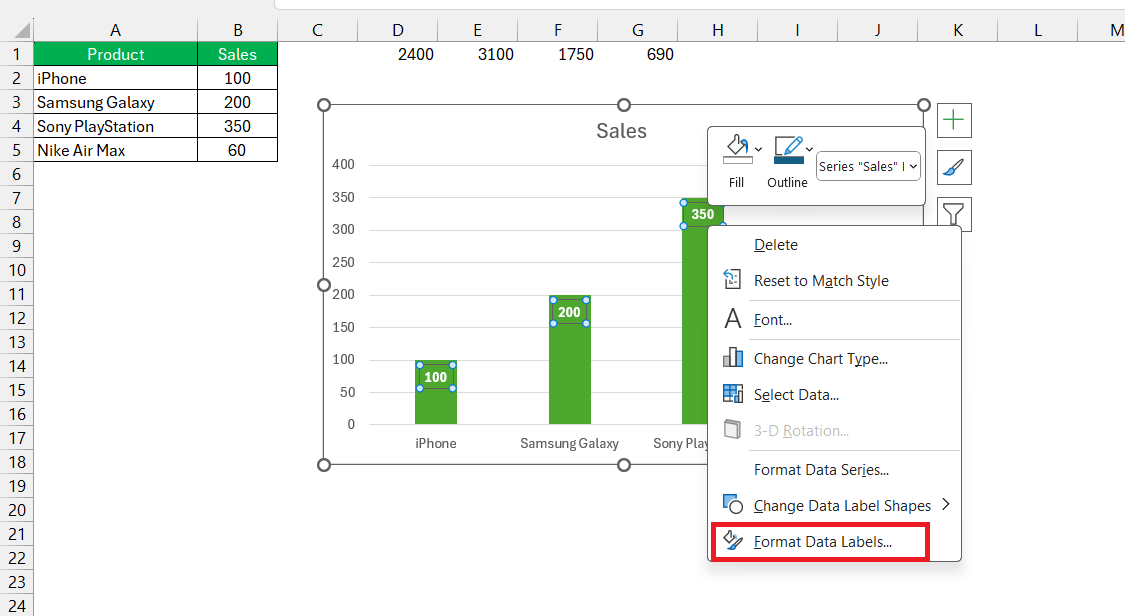Select the 350 data label
Image resolution: width=1125 pixels, height=616 pixels.
[x=702, y=214]
